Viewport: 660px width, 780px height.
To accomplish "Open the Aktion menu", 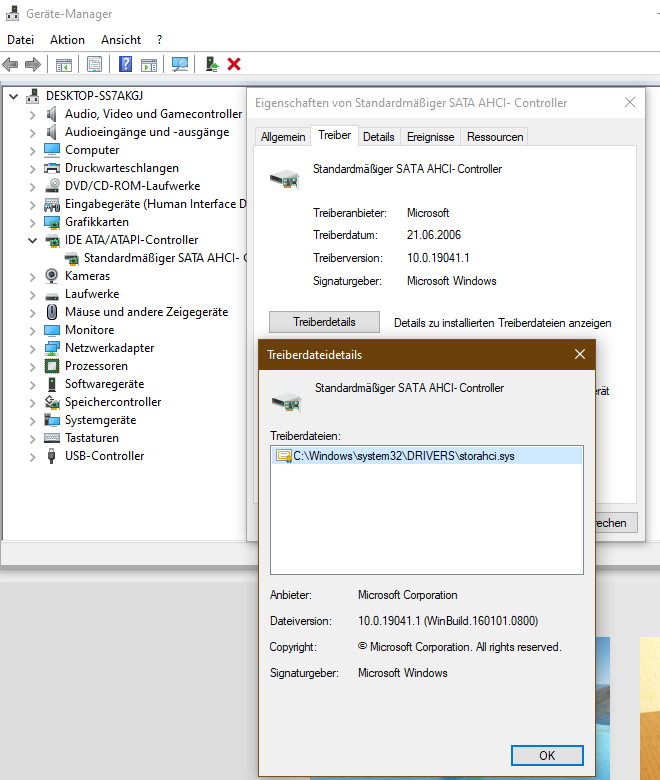I will (x=67, y=40).
